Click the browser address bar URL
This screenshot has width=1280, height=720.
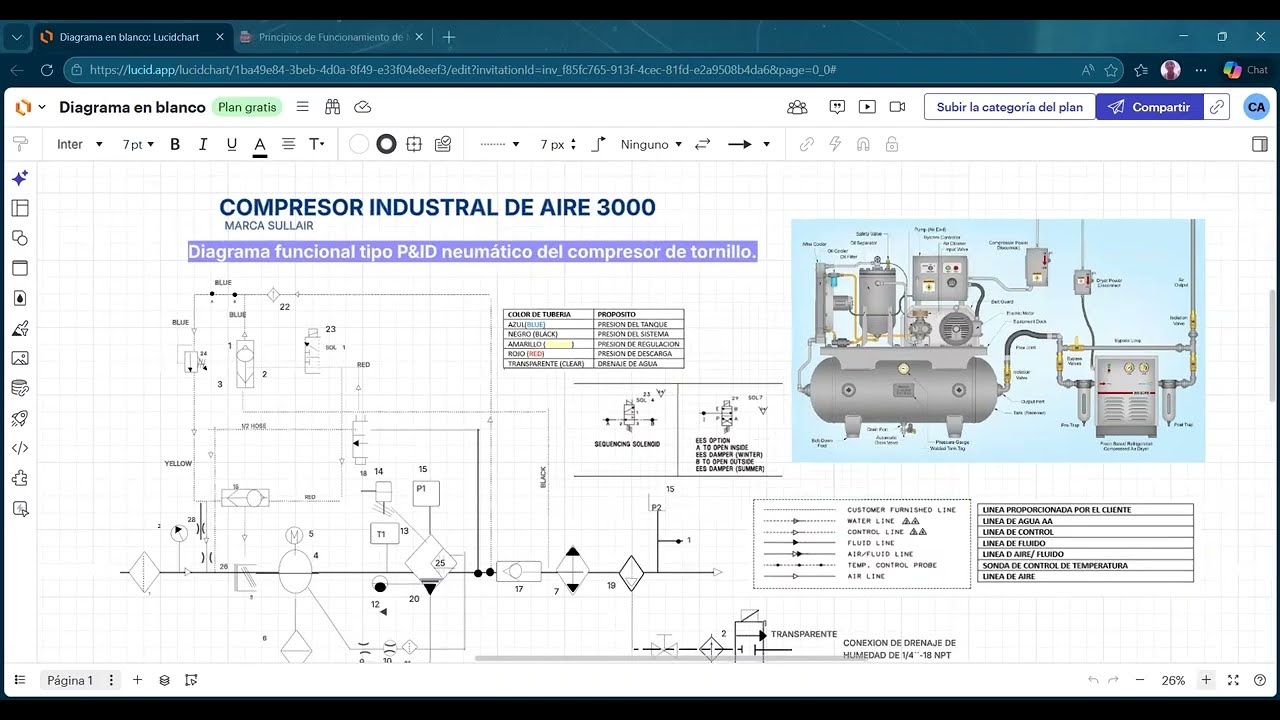point(463,70)
